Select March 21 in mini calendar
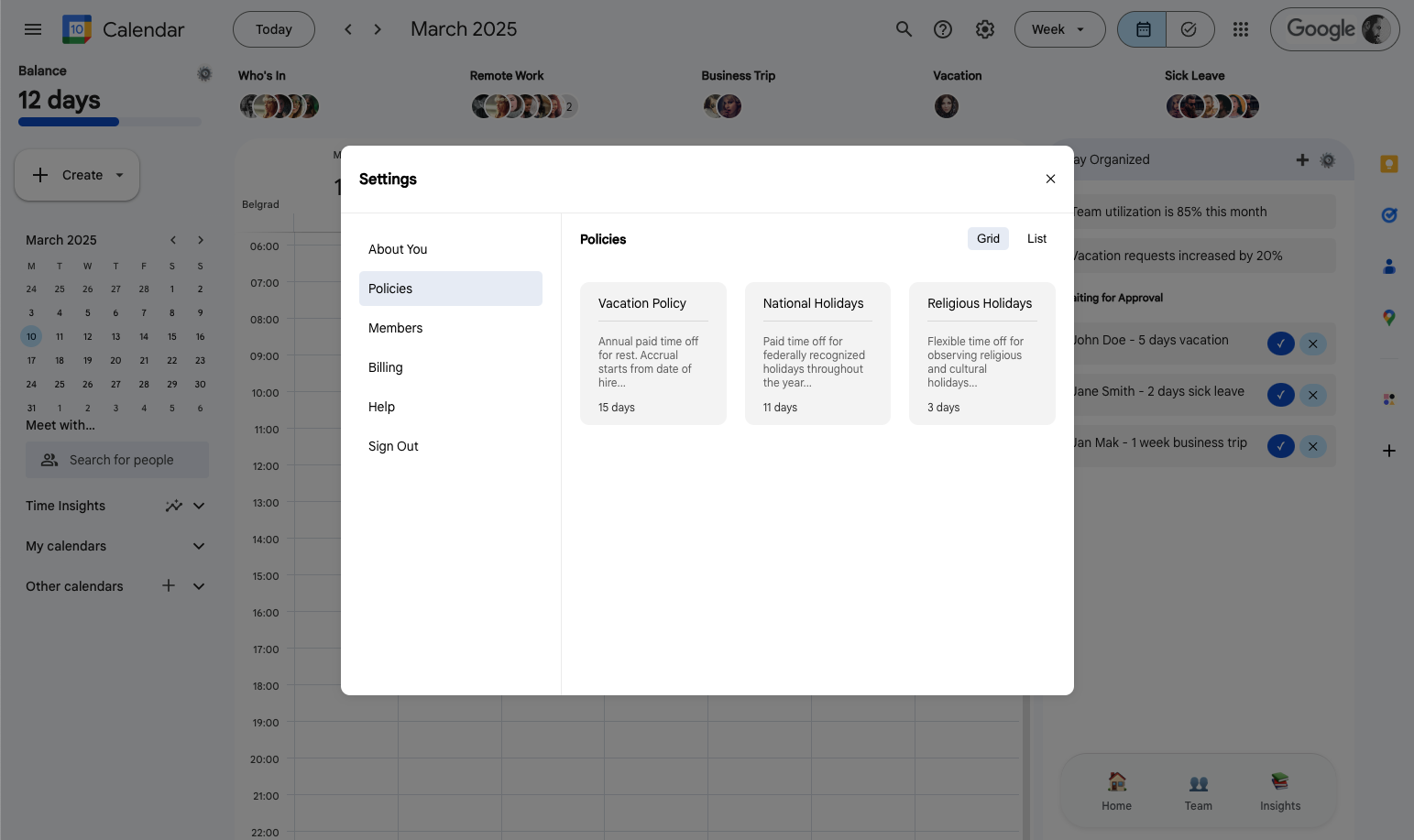 point(144,360)
